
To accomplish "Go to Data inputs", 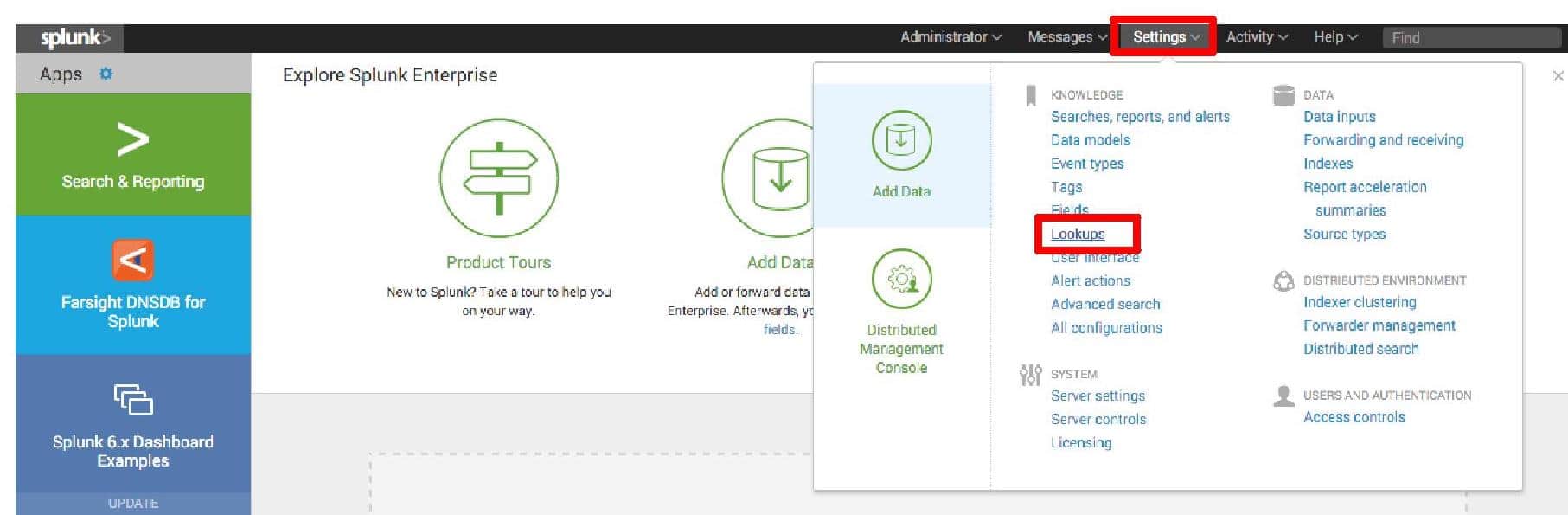I will tap(1339, 117).
